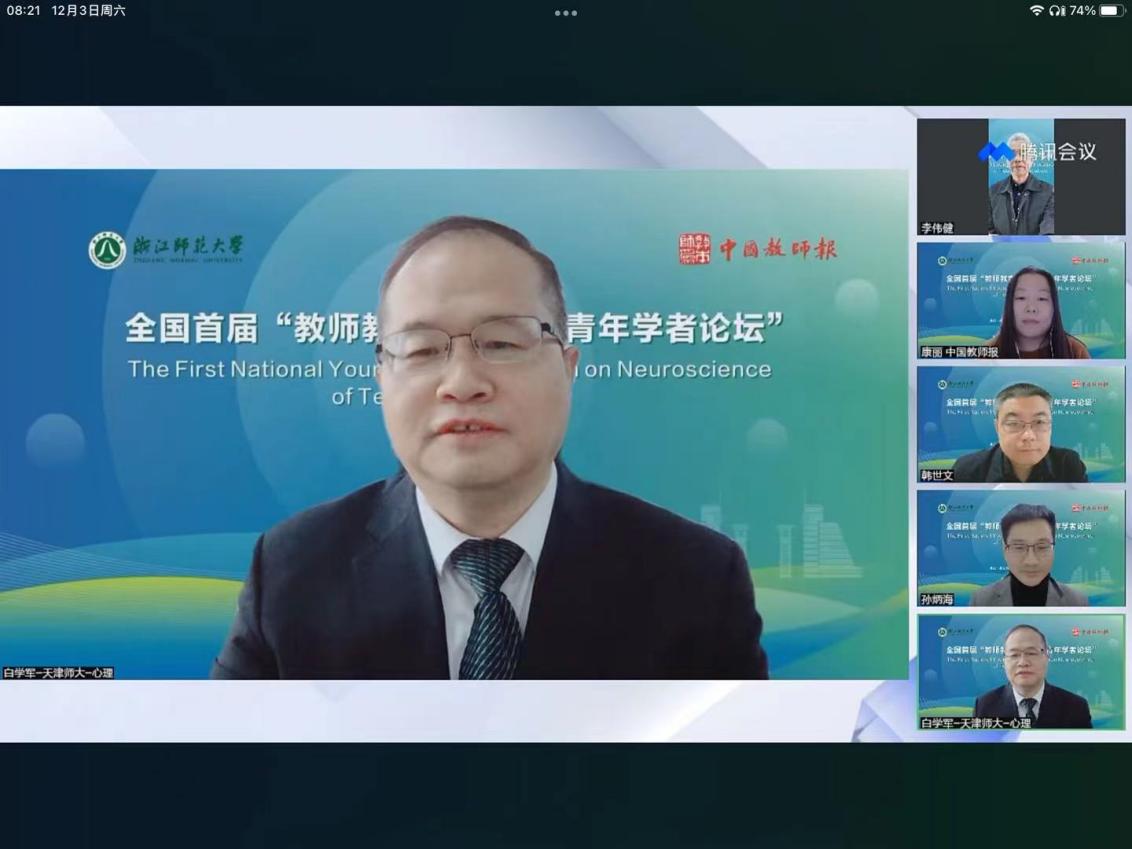Select 韩世文 participant video tile
This screenshot has height=849, width=1132.
(x=1021, y=424)
